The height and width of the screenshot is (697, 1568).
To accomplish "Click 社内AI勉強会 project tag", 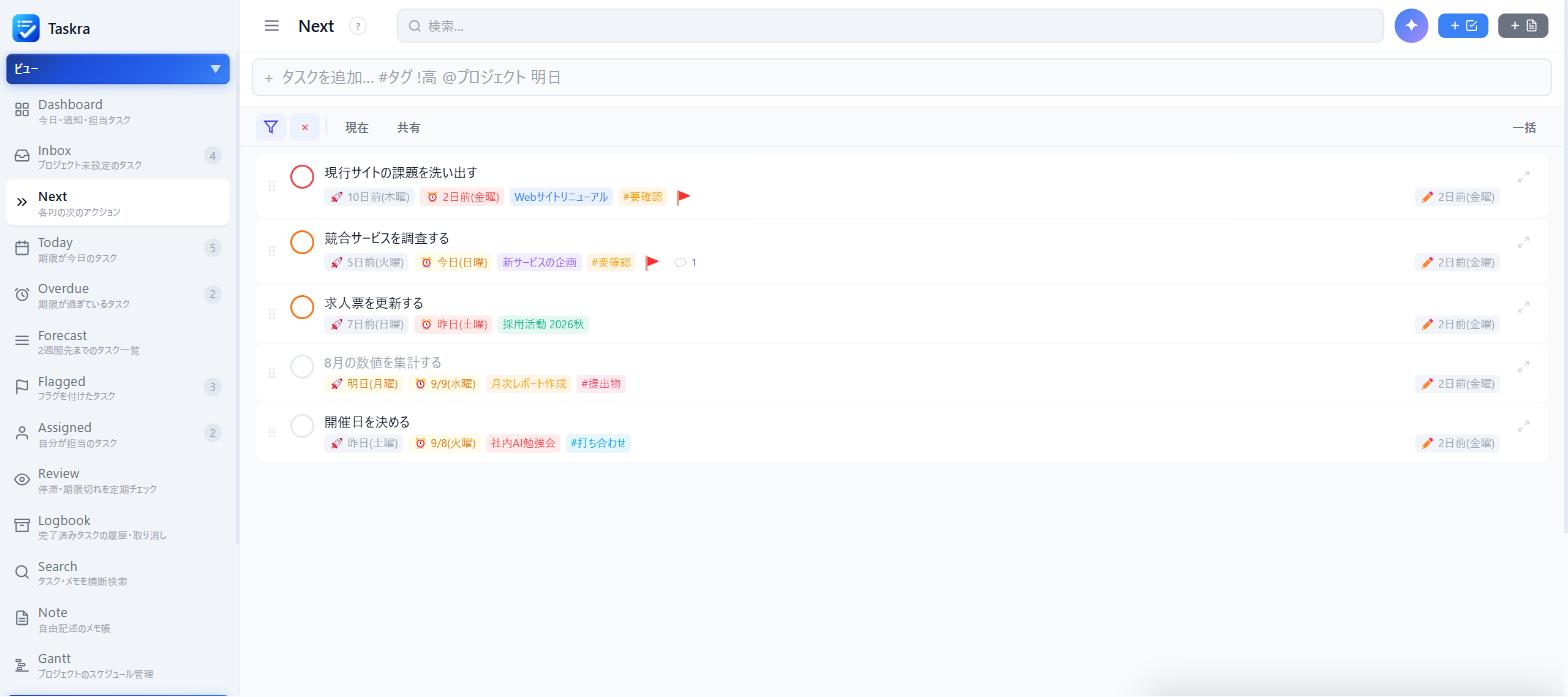I will coord(523,443).
